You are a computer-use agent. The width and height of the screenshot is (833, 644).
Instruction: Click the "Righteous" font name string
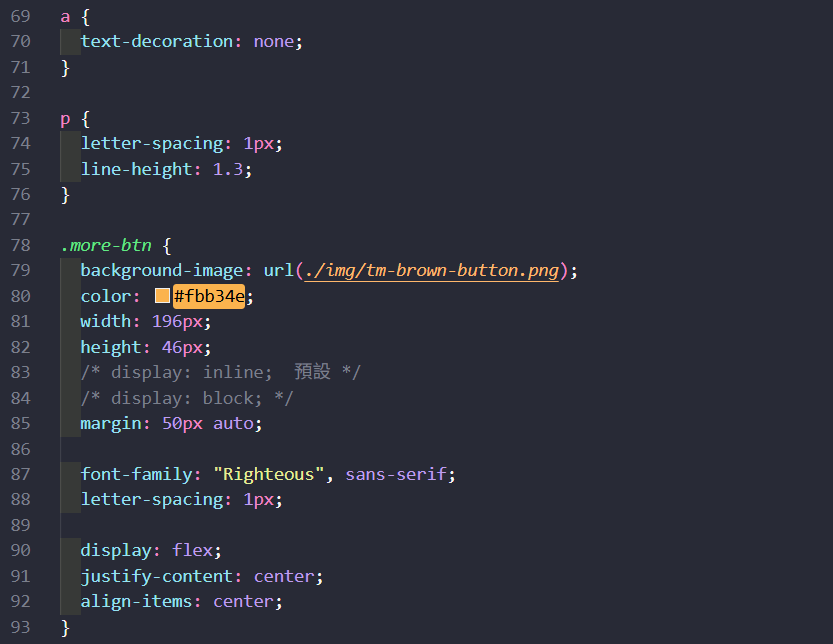pyautogui.click(x=268, y=474)
